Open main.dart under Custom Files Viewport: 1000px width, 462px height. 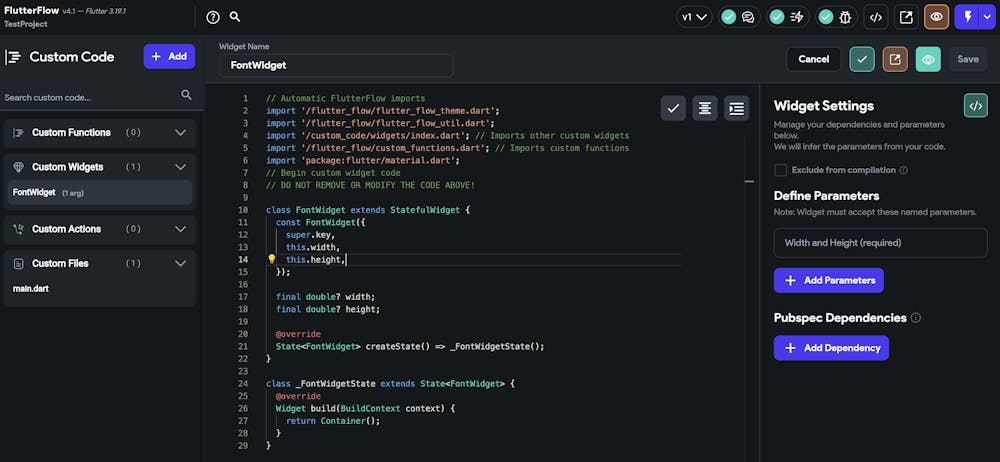[31, 288]
